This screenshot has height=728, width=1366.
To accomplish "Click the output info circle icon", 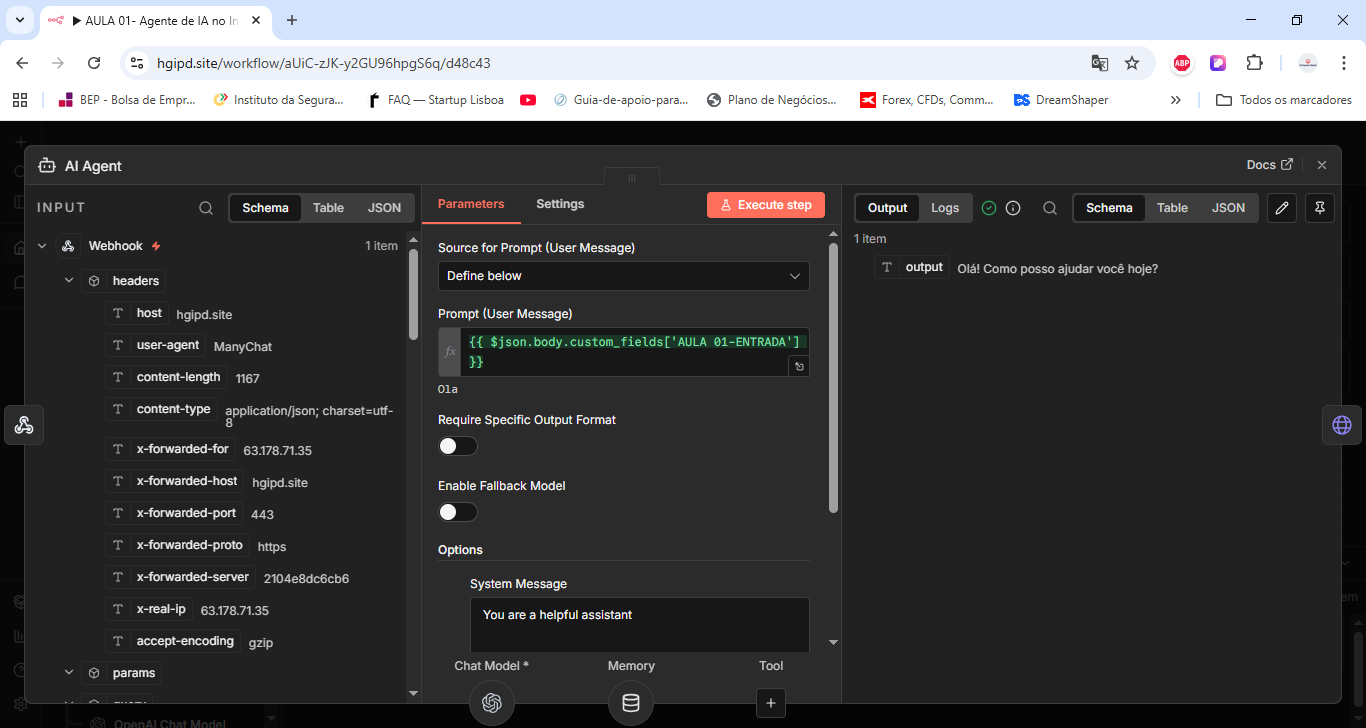I will tap(1013, 208).
